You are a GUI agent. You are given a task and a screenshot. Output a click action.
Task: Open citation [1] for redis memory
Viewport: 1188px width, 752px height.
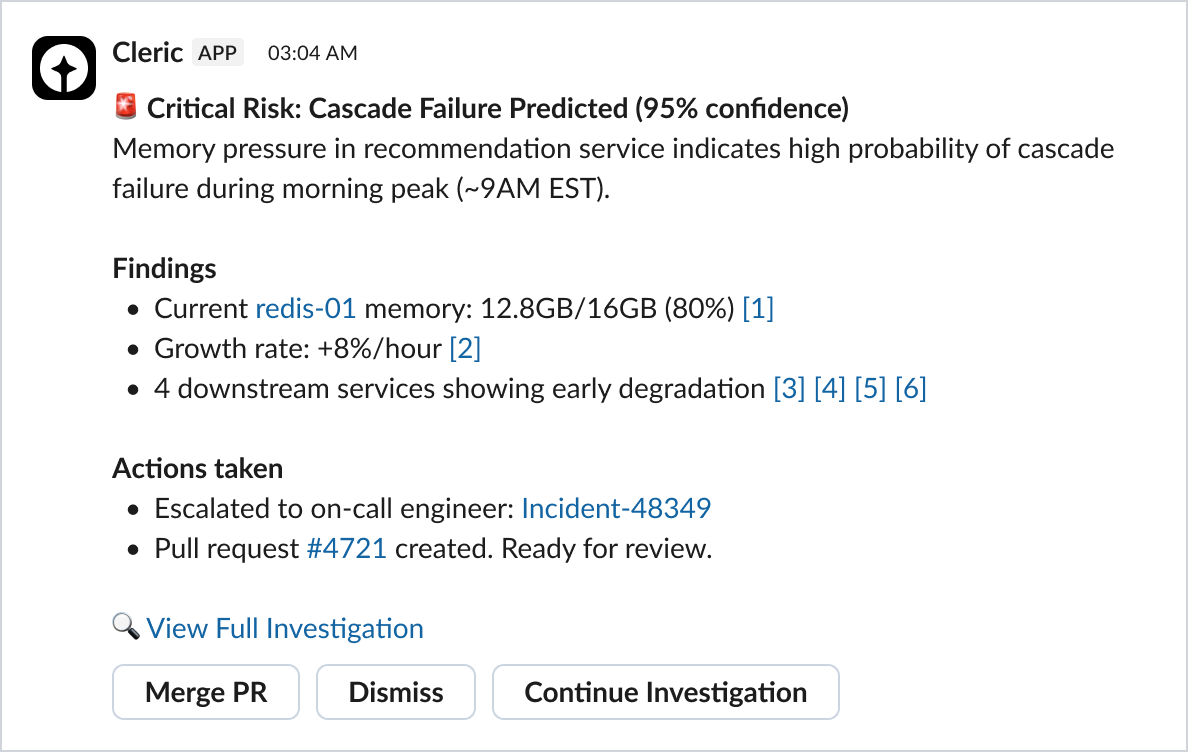757,309
